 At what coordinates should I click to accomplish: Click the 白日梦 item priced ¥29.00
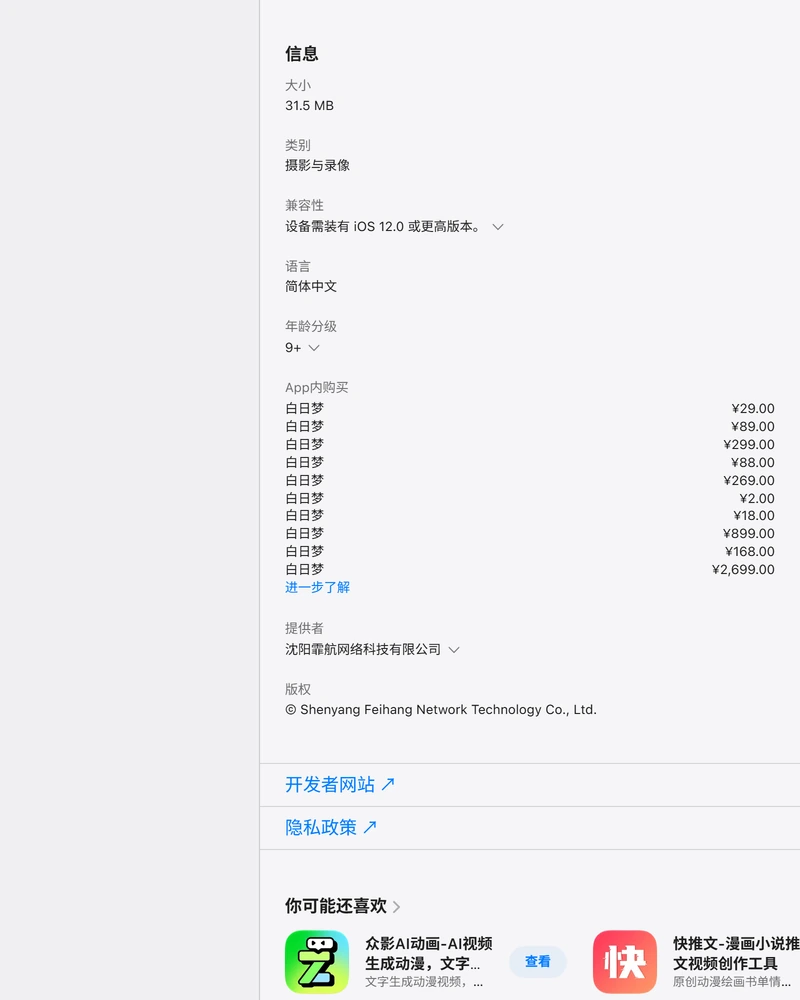click(x=304, y=408)
